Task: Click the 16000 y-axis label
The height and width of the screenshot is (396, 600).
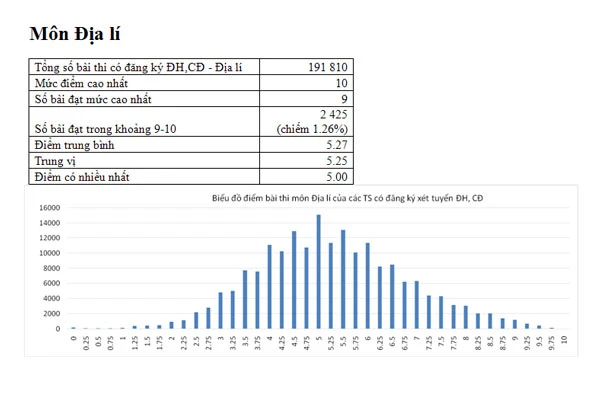Action: coord(50,208)
